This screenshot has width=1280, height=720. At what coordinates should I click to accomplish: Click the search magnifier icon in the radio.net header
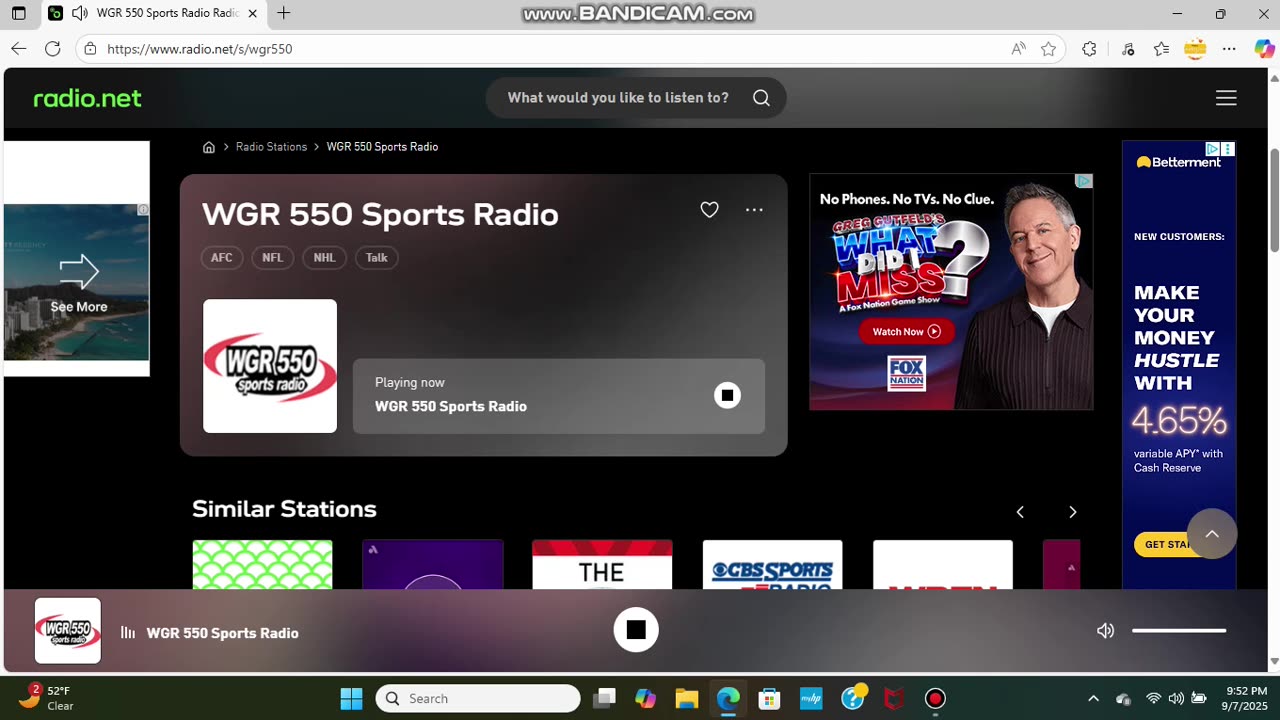click(761, 98)
